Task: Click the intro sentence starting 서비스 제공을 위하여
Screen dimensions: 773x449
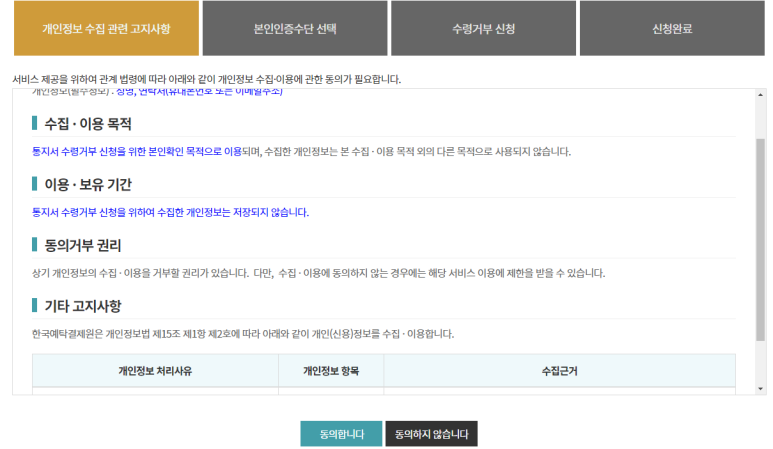Action: (x=207, y=79)
